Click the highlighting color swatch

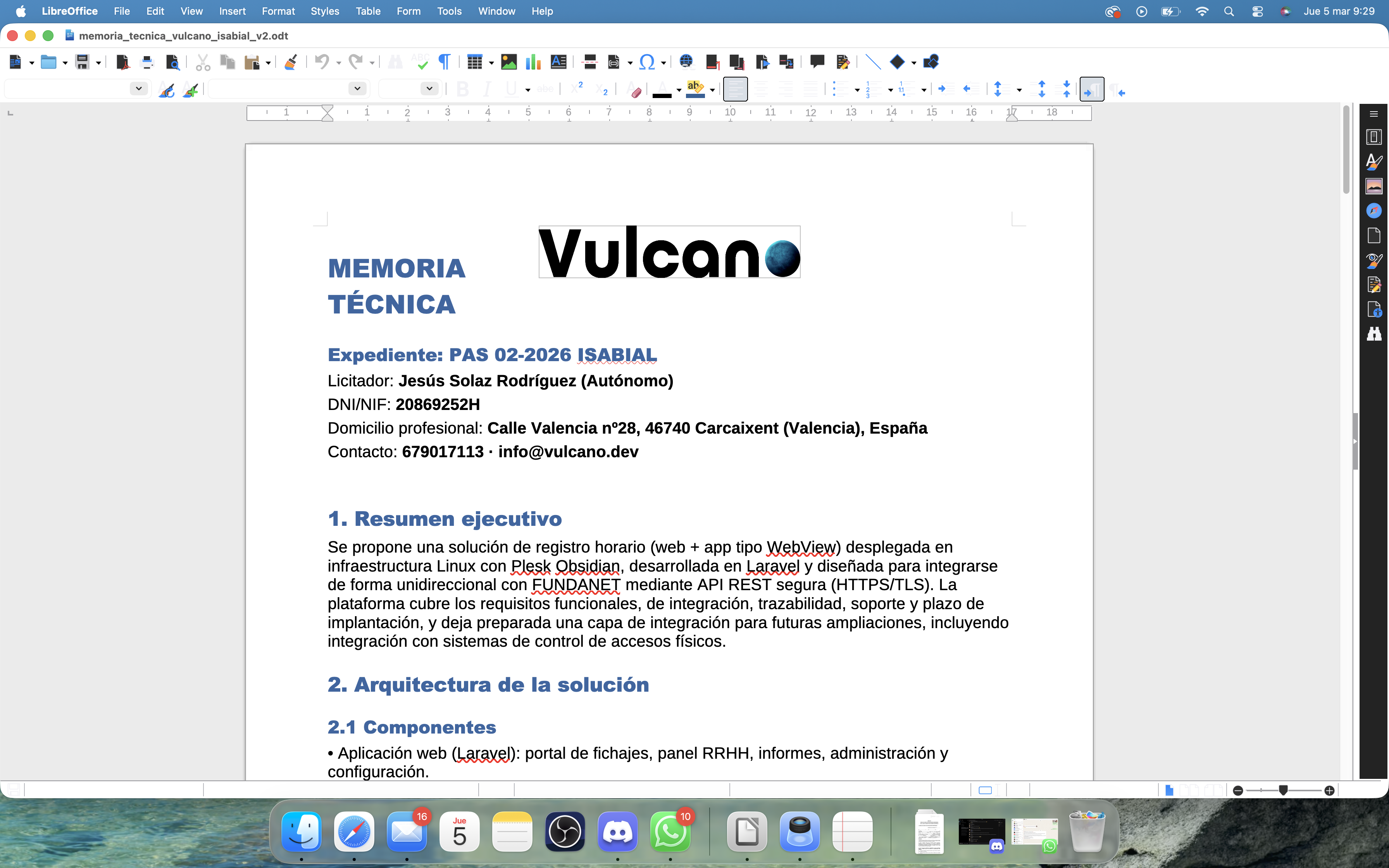click(x=695, y=90)
